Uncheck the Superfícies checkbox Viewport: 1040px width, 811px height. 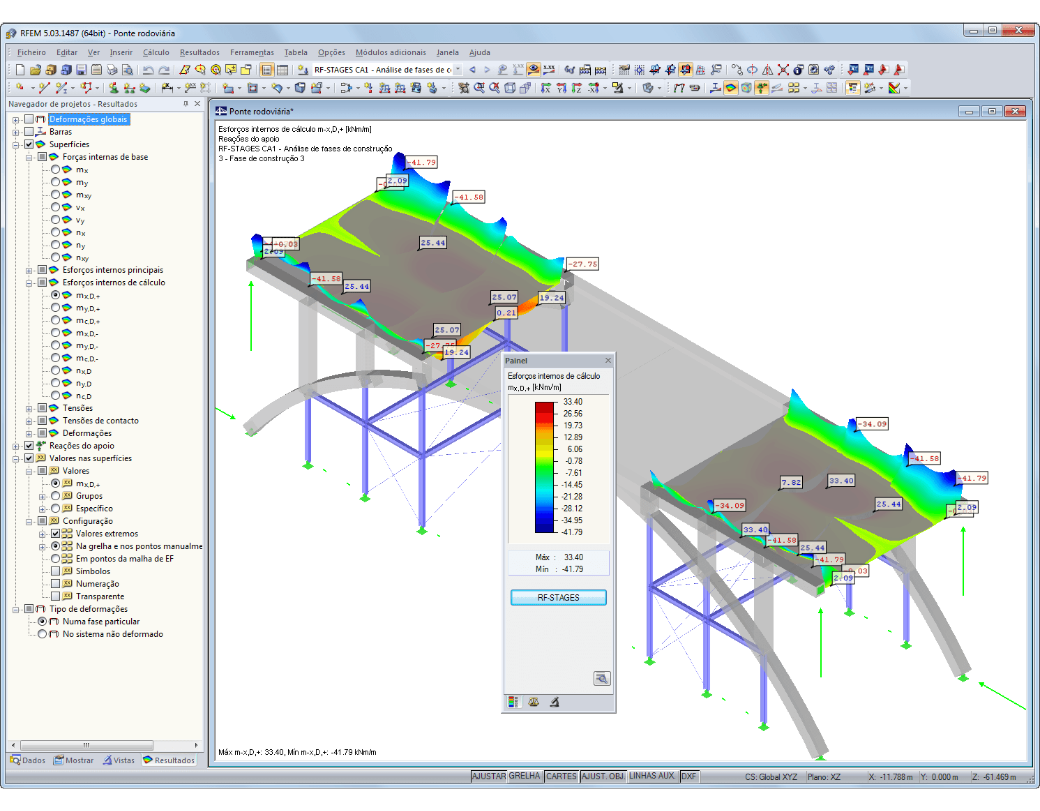tap(29, 145)
